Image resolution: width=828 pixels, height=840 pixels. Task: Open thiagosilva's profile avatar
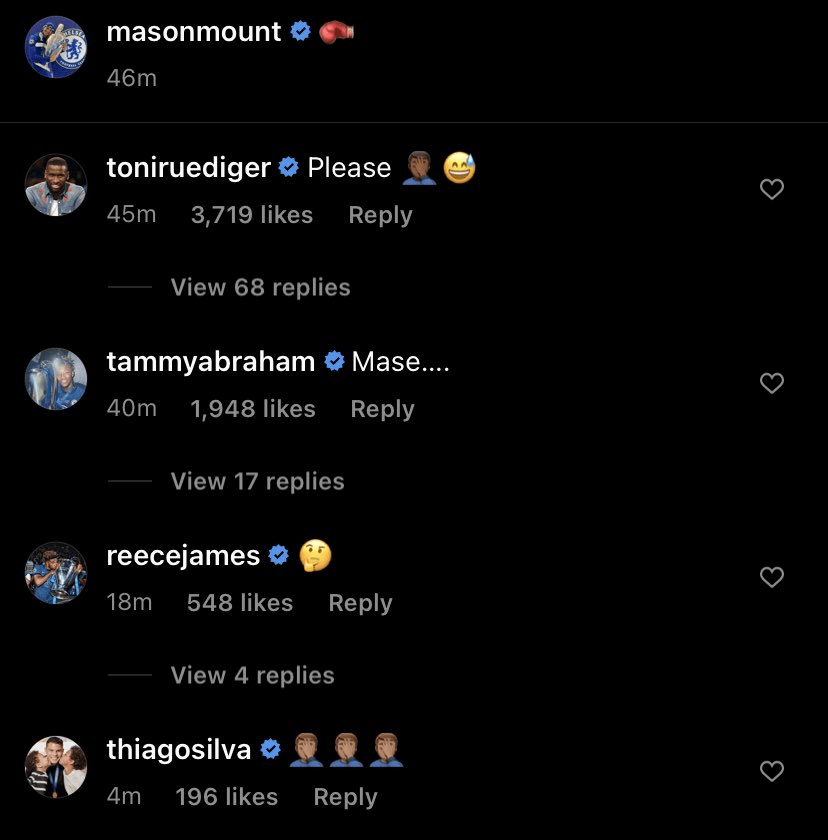[56, 766]
